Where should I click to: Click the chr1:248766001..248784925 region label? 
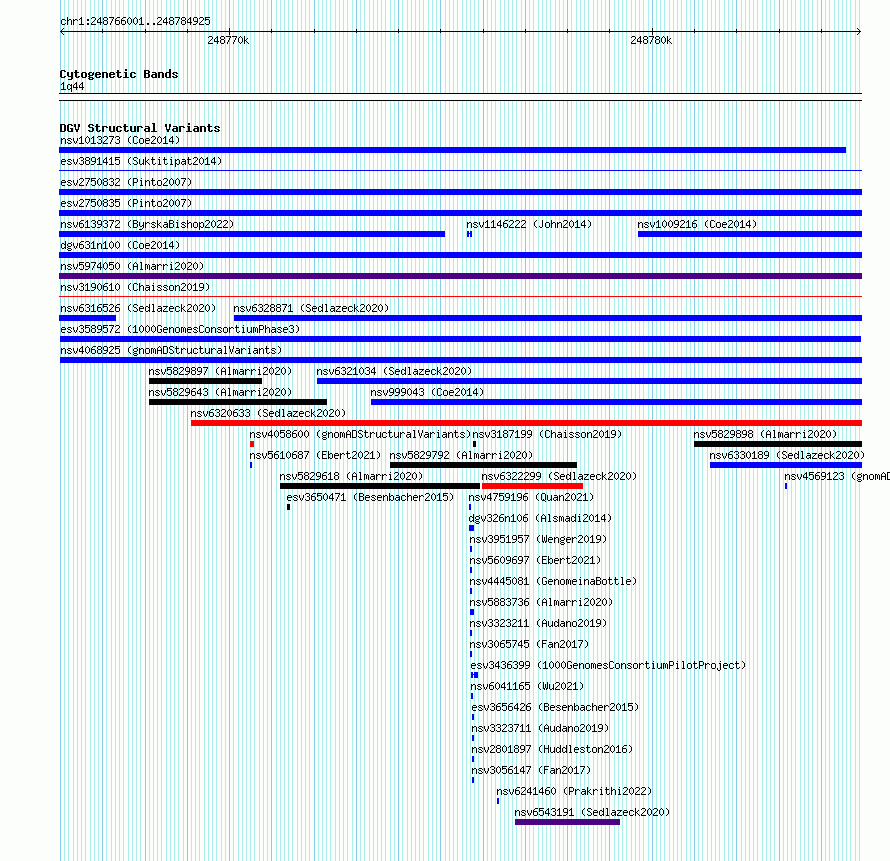135,21
